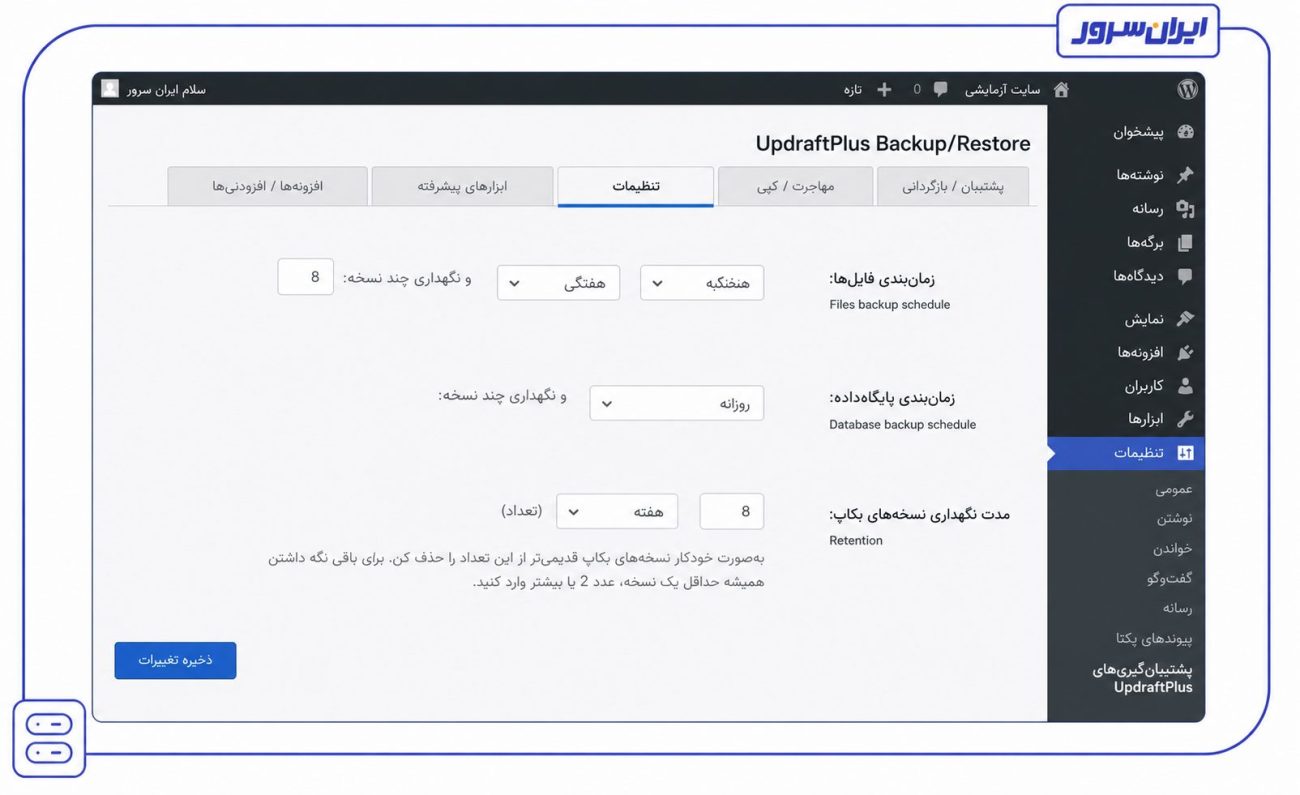The height and width of the screenshot is (795, 1300).
Task: Click the ایران سرور logo
Action: click(x=1138, y=30)
